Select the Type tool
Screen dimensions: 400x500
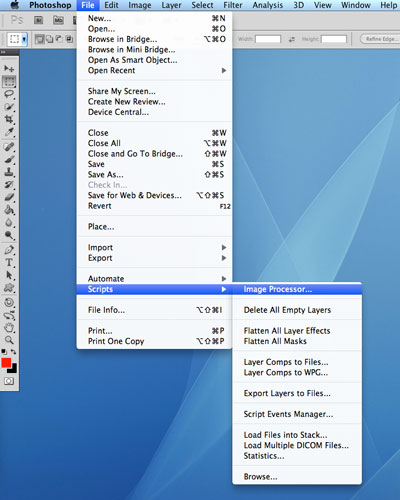coord(9,263)
